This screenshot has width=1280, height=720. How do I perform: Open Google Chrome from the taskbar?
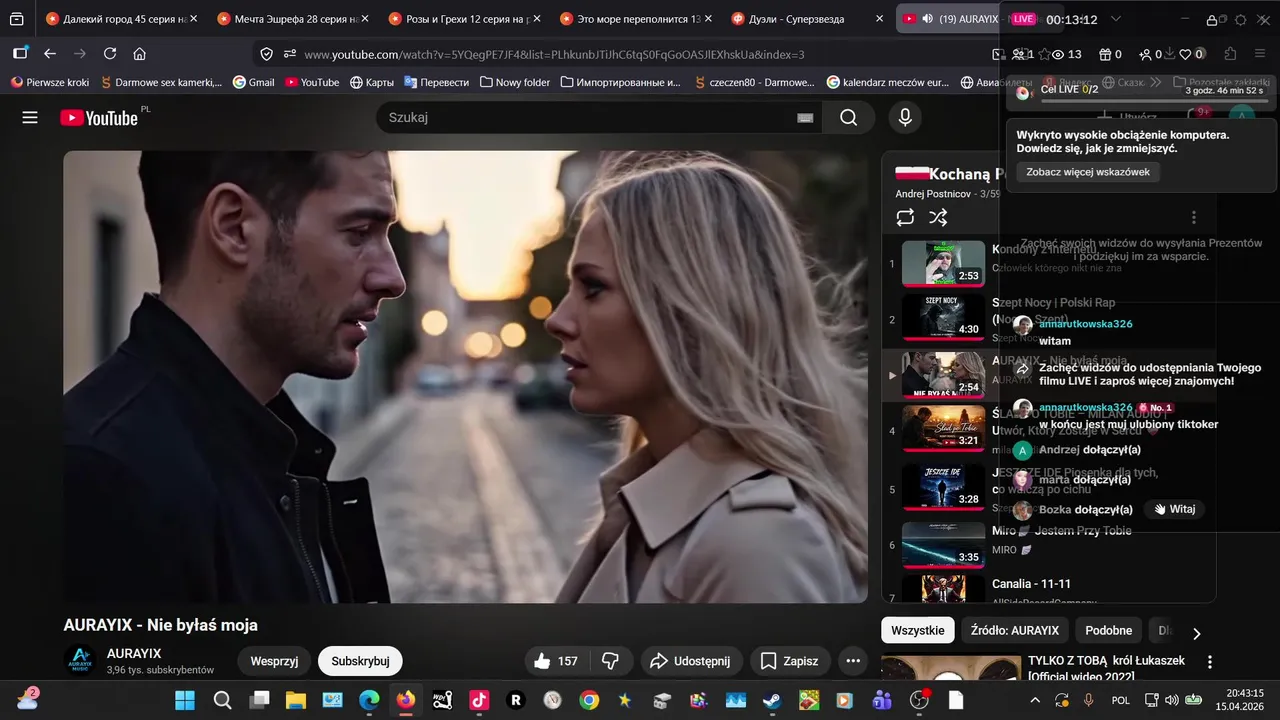pyautogui.click(x=589, y=700)
